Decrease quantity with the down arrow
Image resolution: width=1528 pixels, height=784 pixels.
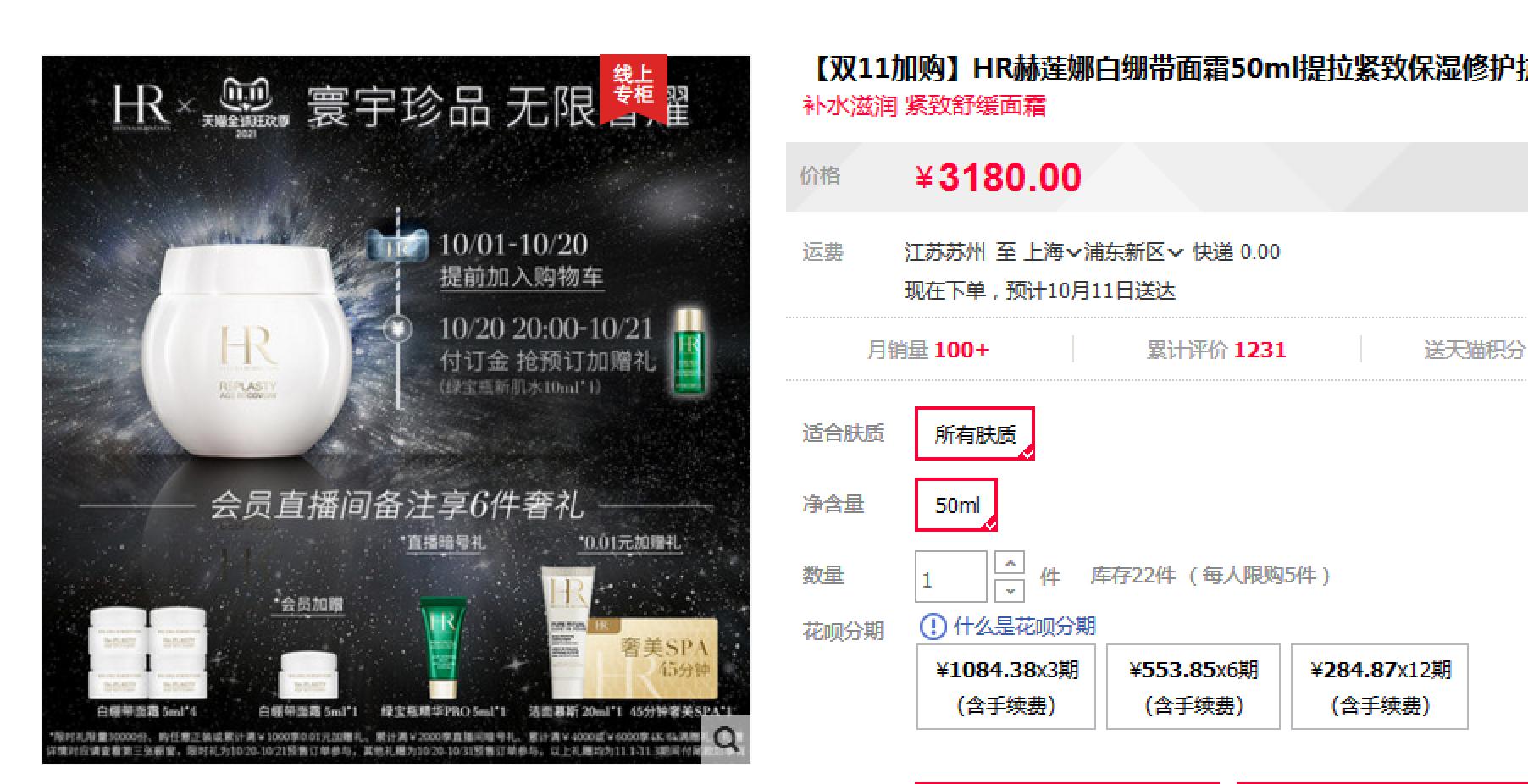pos(1010,589)
